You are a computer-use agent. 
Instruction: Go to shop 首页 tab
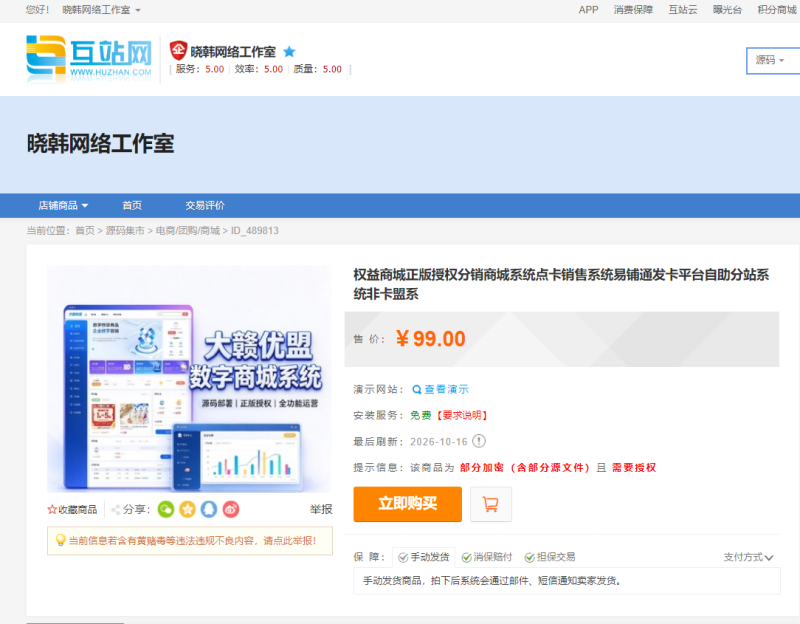[132, 206]
